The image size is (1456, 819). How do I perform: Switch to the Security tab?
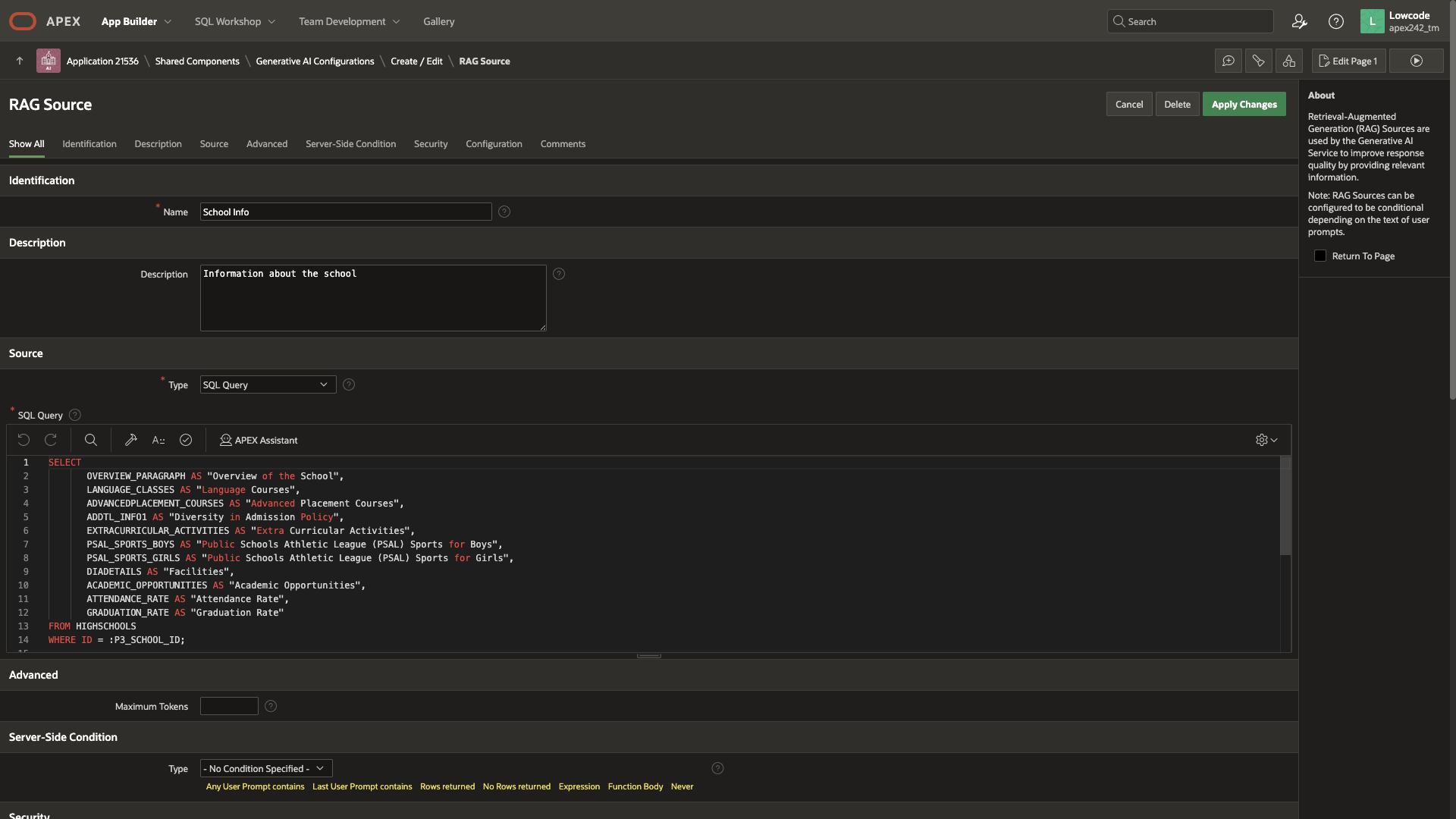point(430,144)
